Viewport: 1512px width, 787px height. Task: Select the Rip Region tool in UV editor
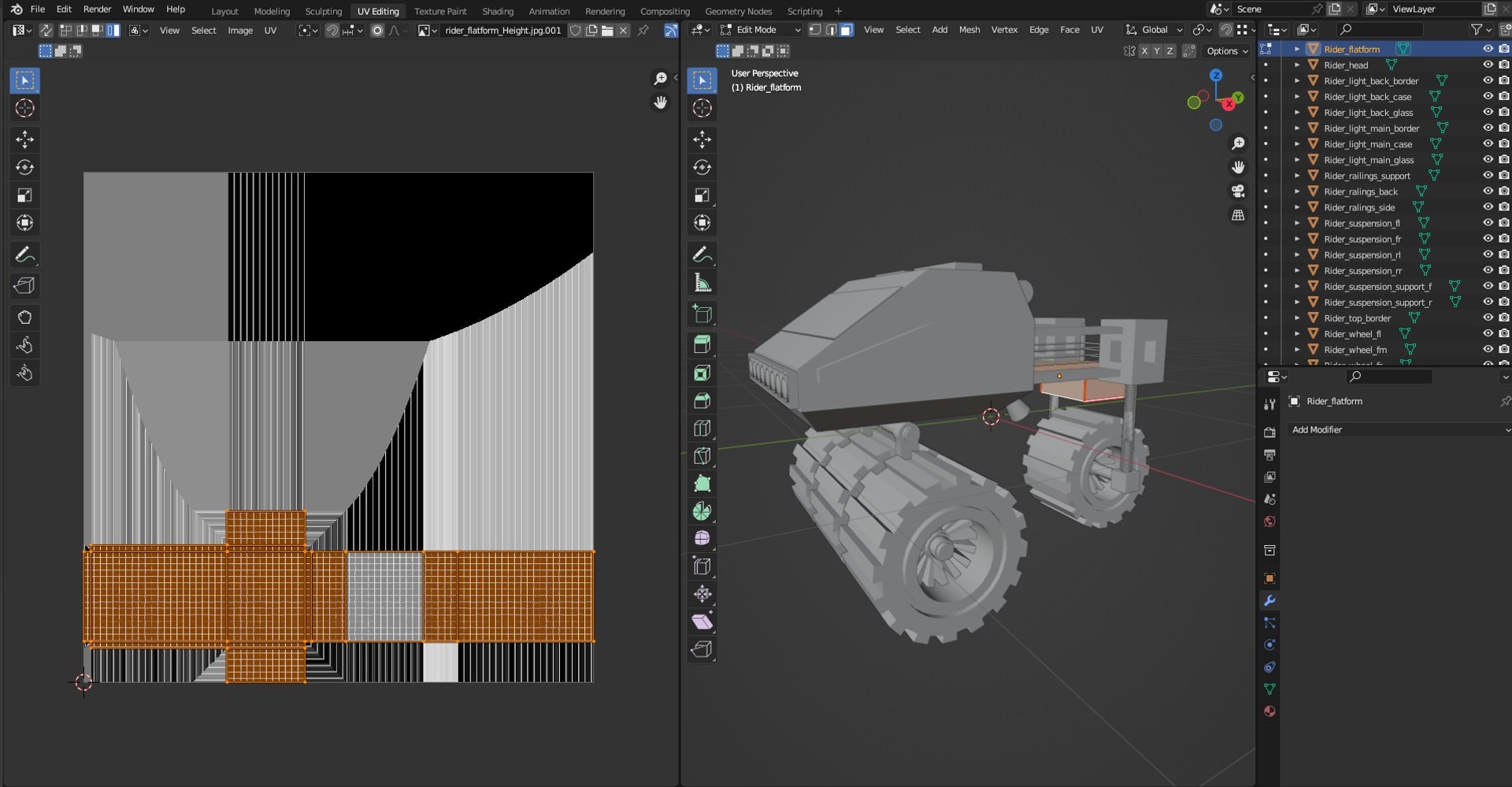click(24, 286)
